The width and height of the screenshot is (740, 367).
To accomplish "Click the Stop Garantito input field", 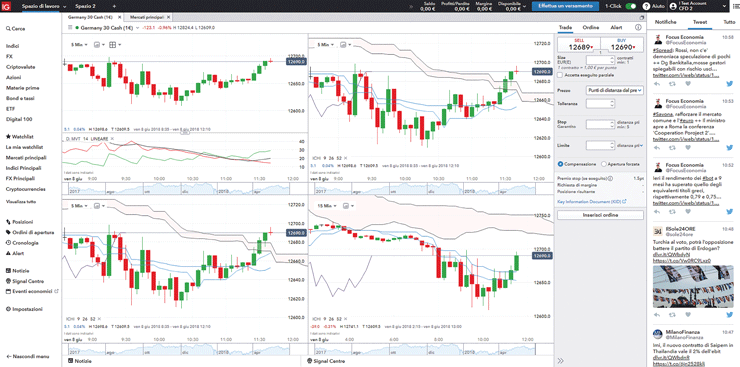I will pyautogui.click(x=599, y=124).
